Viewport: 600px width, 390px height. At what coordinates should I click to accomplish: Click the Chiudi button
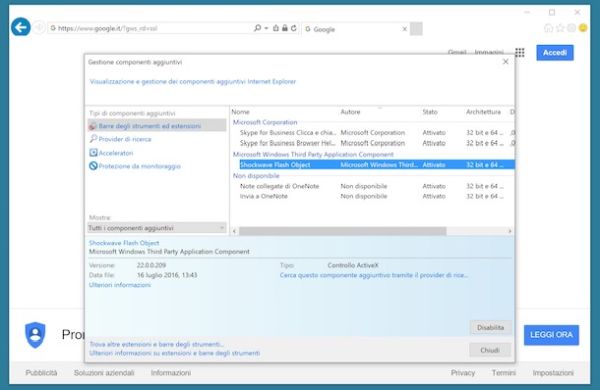(x=490, y=350)
